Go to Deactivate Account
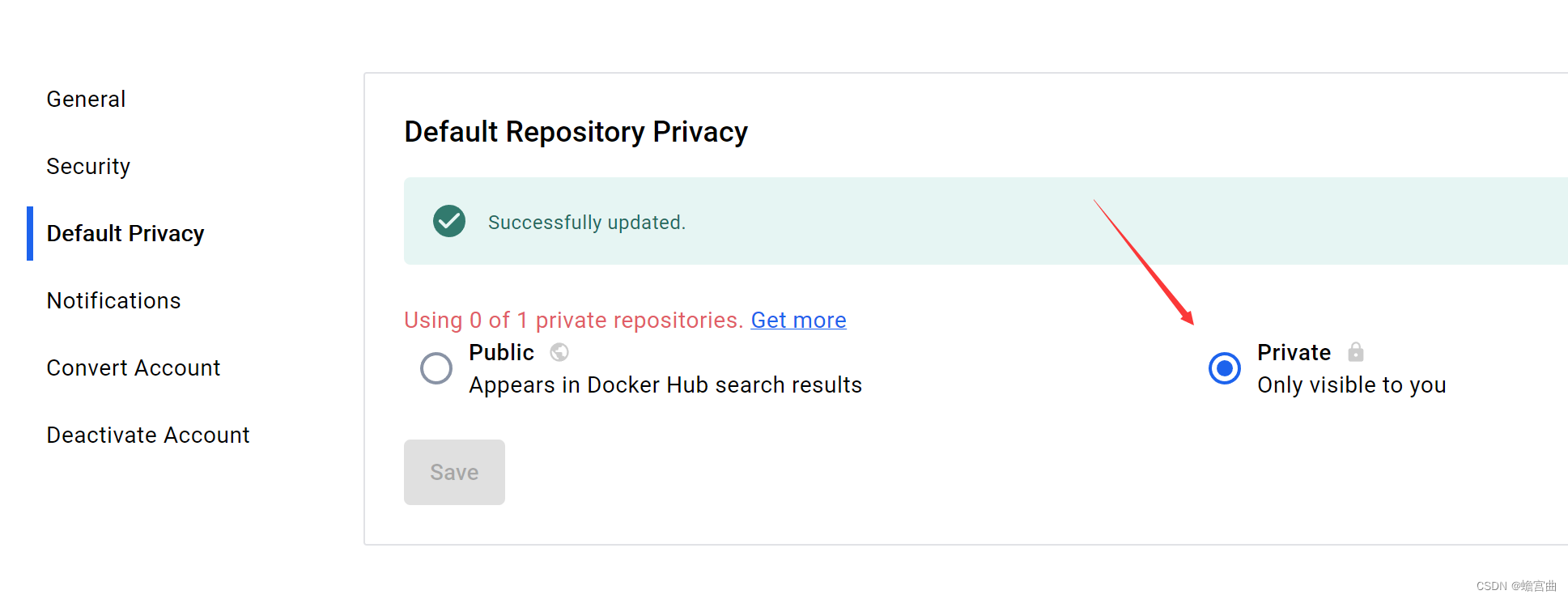Screen dimensions: 1568x599 [x=148, y=435]
